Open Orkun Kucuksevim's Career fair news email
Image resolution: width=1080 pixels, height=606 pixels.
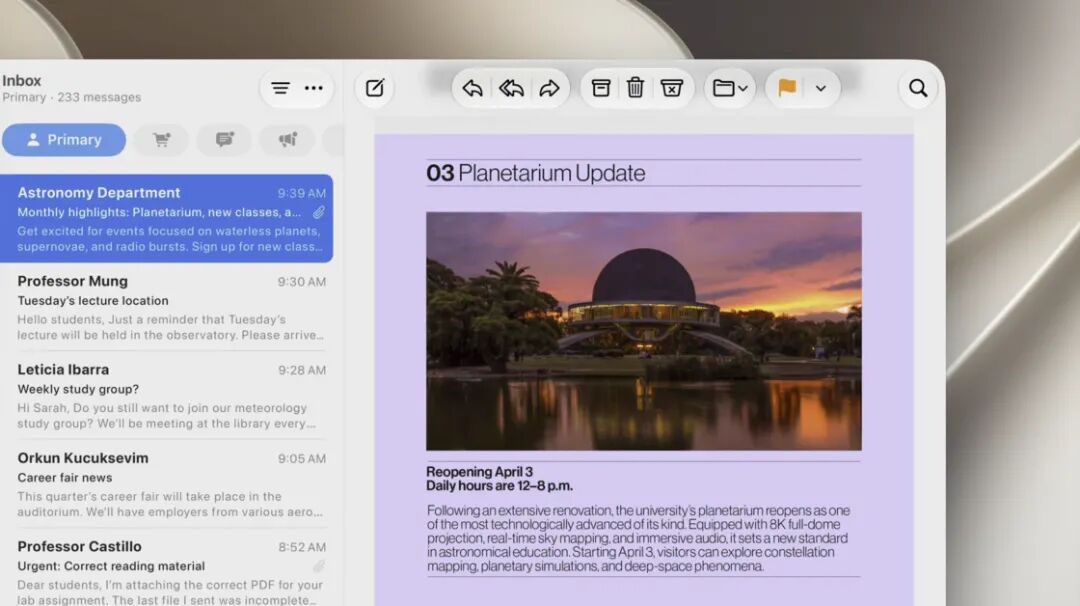[166, 484]
